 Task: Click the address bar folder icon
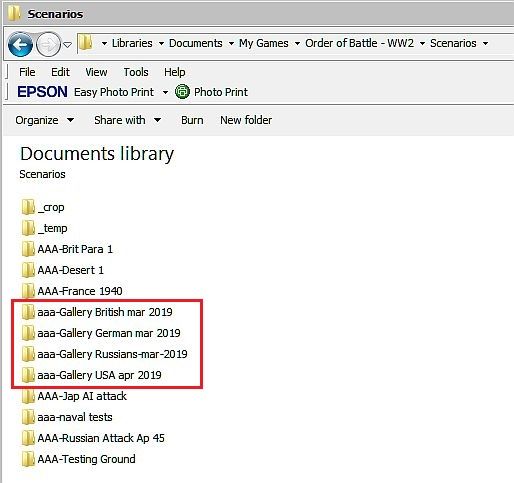pos(86,43)
